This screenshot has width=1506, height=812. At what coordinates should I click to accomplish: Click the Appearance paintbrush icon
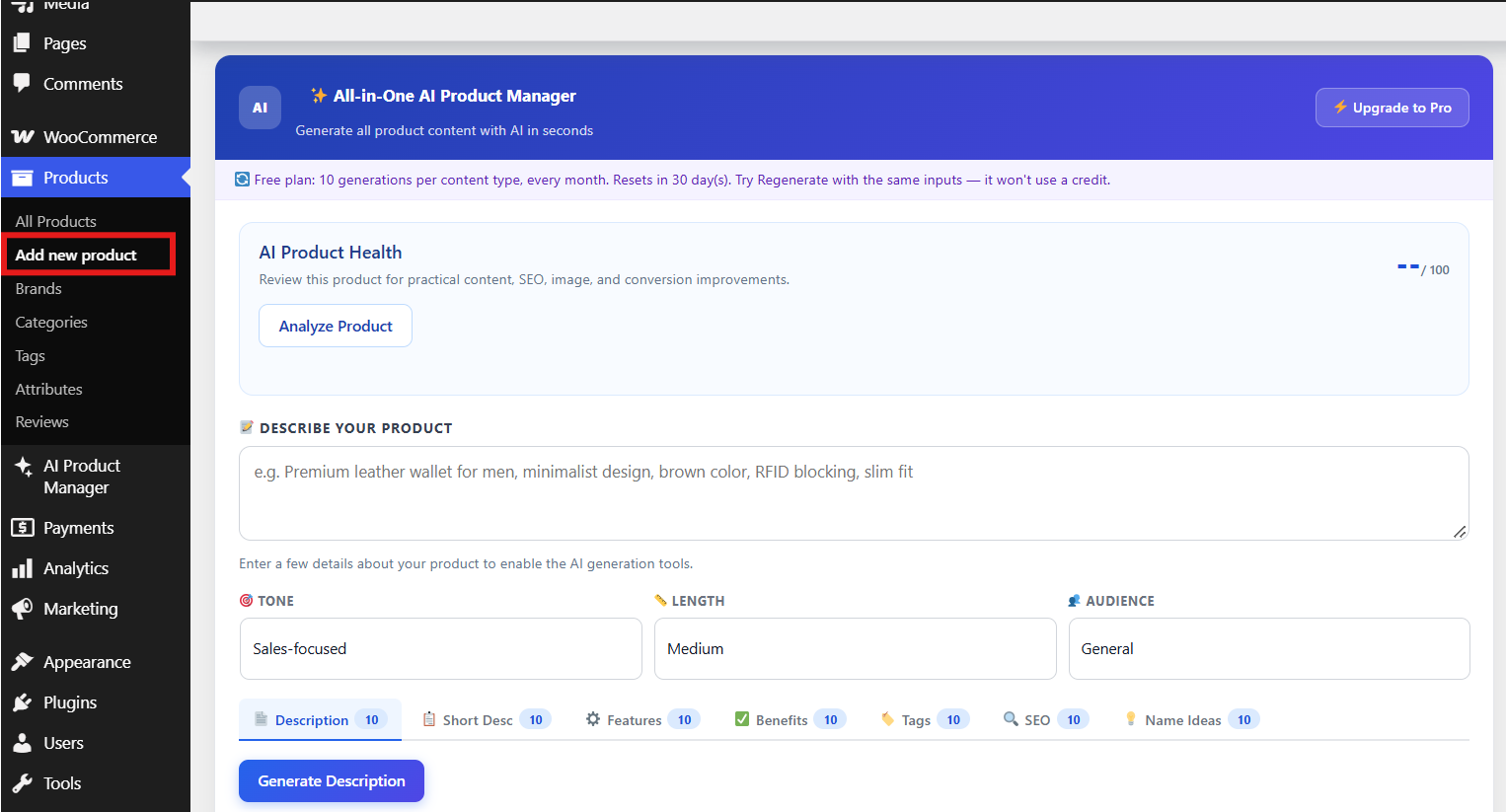[22, 662]
